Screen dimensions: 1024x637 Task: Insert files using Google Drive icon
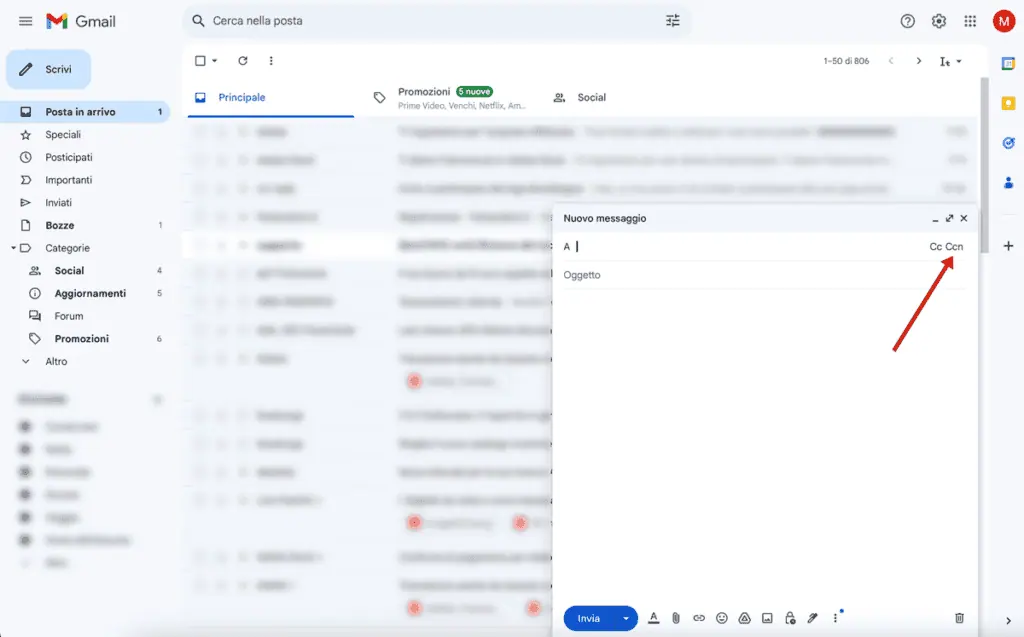pos(744,618)
